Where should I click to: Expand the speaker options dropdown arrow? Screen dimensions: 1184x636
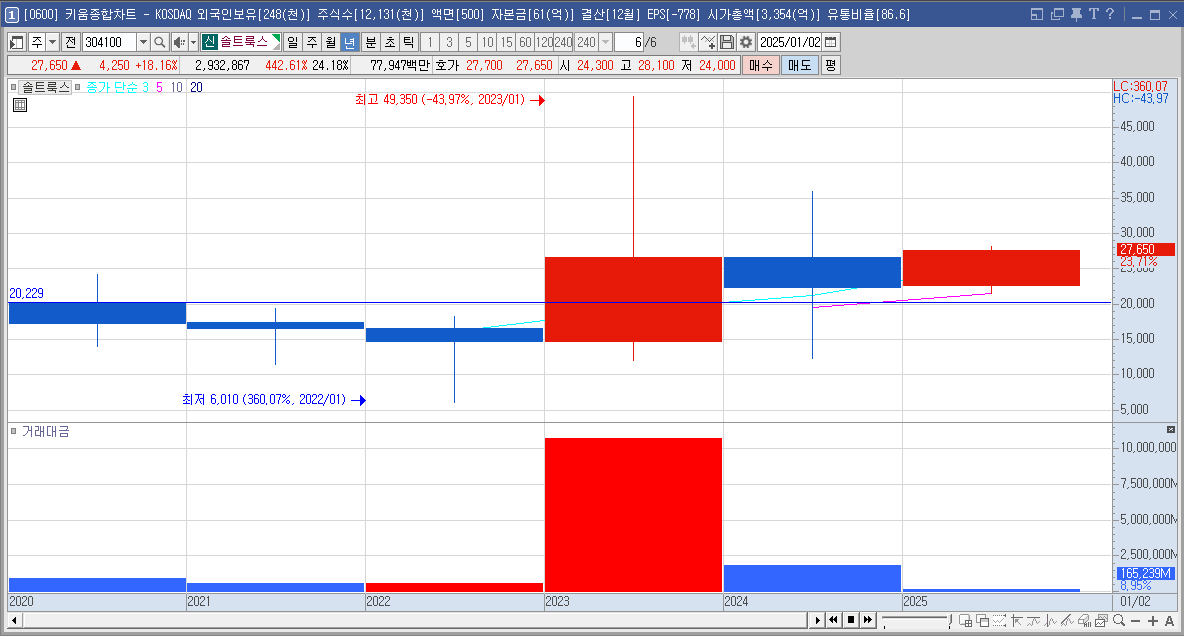point(193,42)
